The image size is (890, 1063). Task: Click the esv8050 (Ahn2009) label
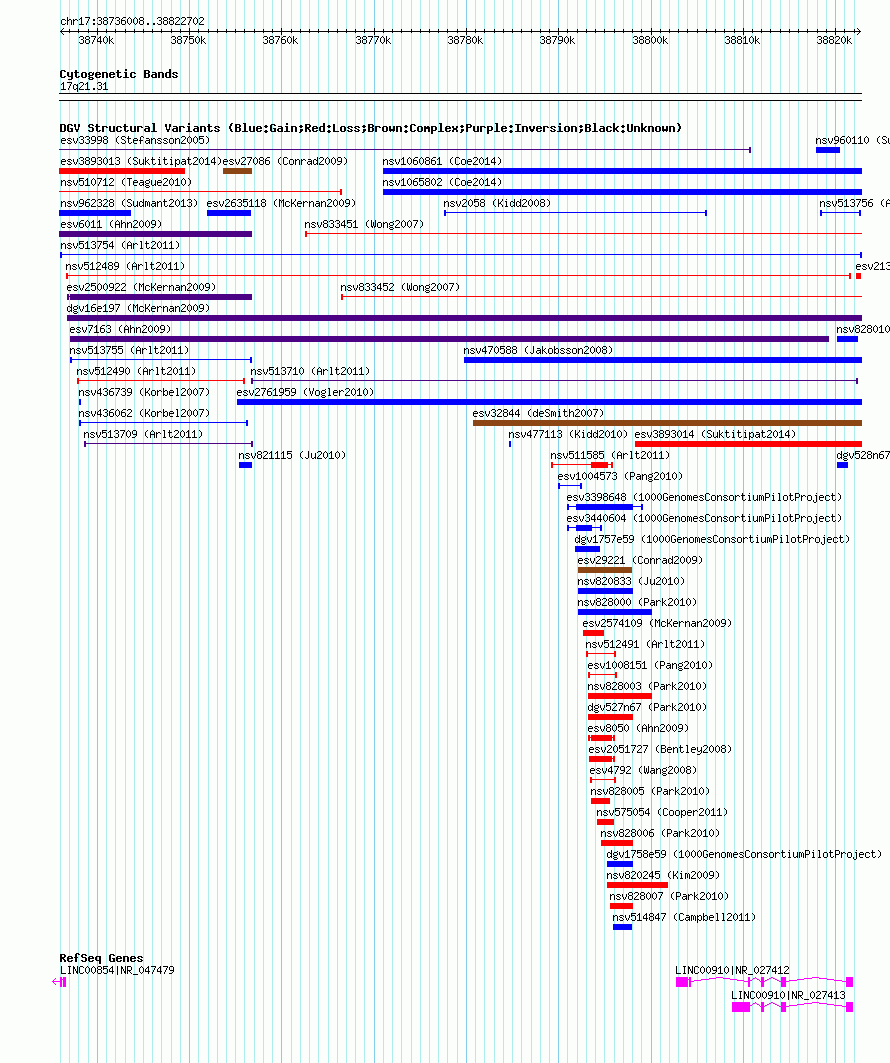[639, 729]
